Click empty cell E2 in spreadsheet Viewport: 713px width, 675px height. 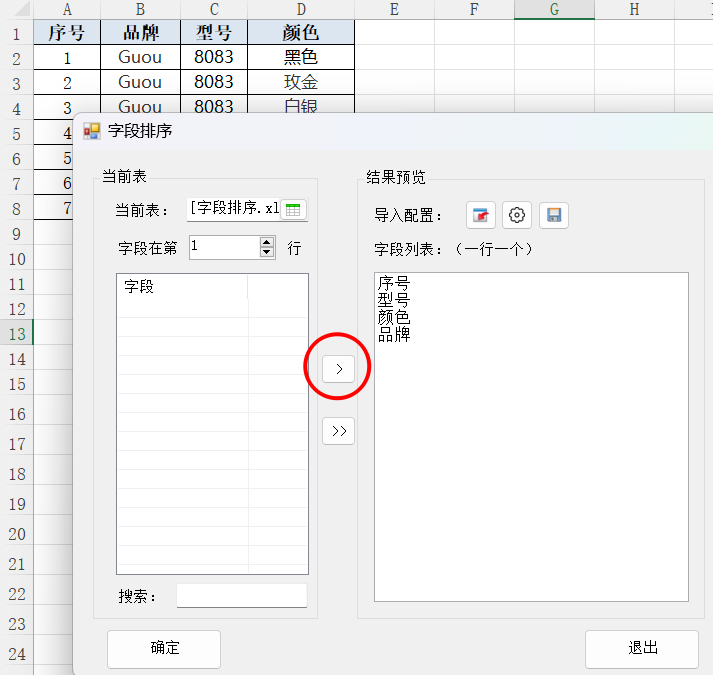(394, 57)
